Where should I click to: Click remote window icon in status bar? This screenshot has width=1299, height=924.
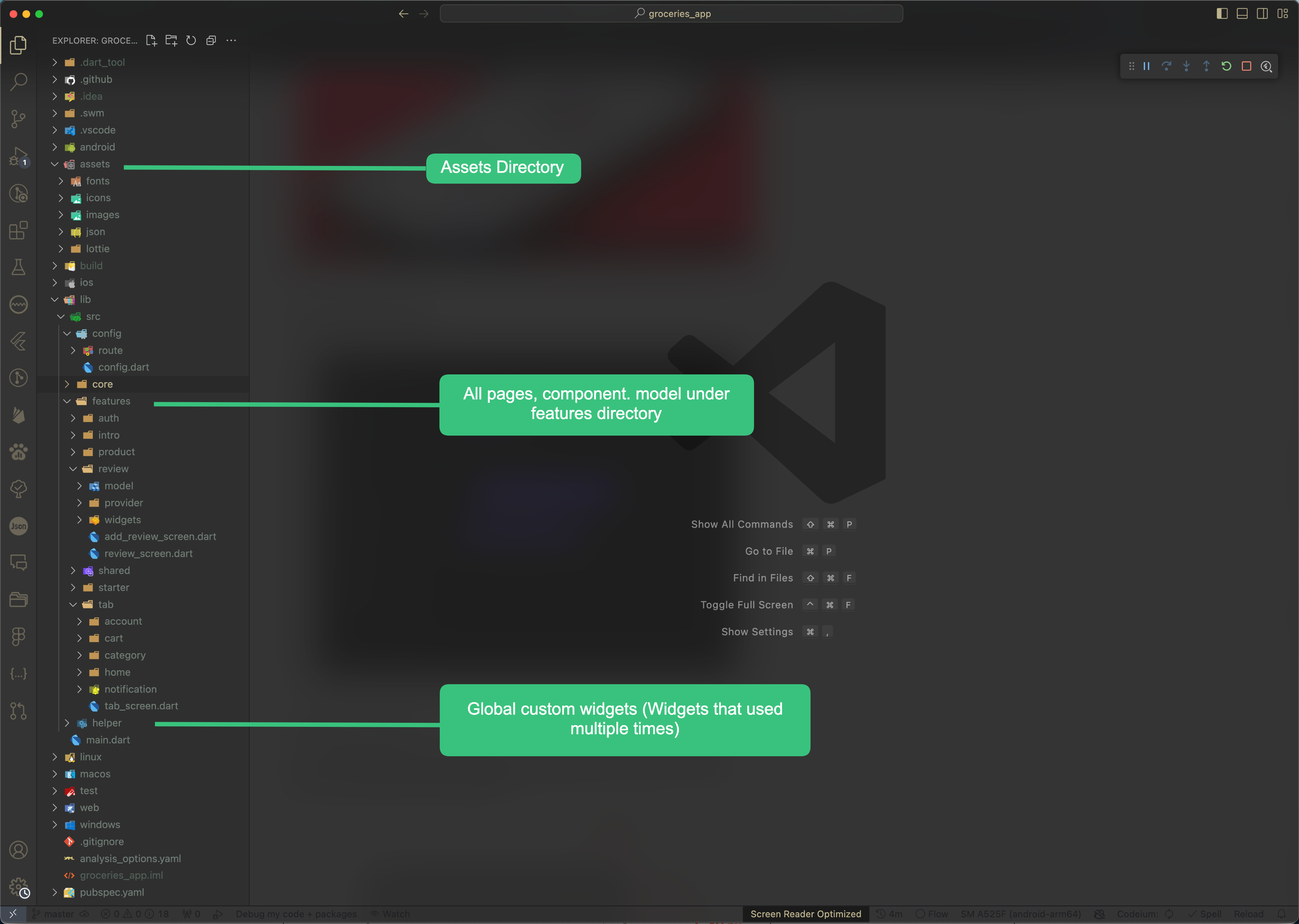[13, 914]
